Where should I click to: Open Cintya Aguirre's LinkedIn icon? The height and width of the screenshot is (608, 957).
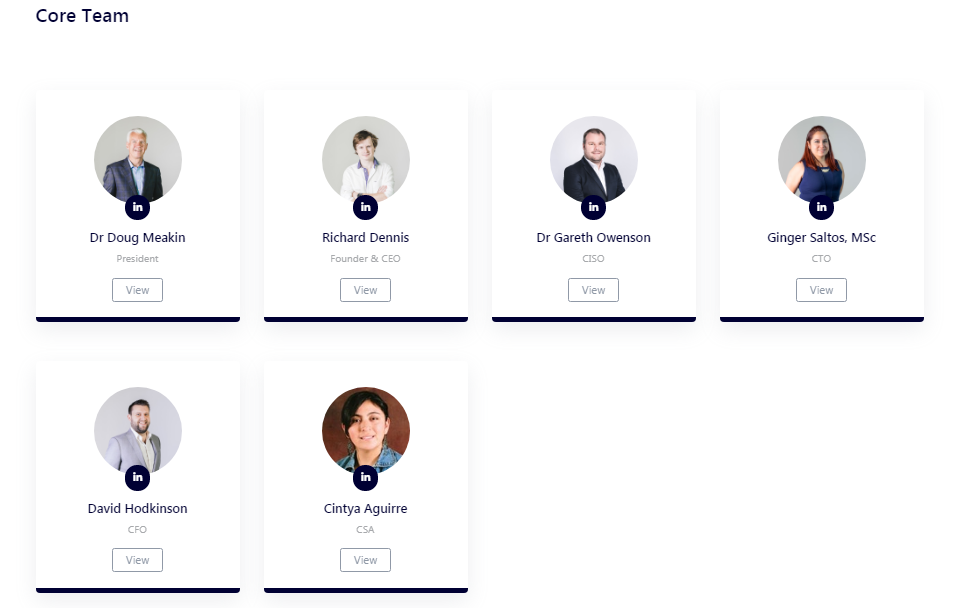(x=366, y=477)
